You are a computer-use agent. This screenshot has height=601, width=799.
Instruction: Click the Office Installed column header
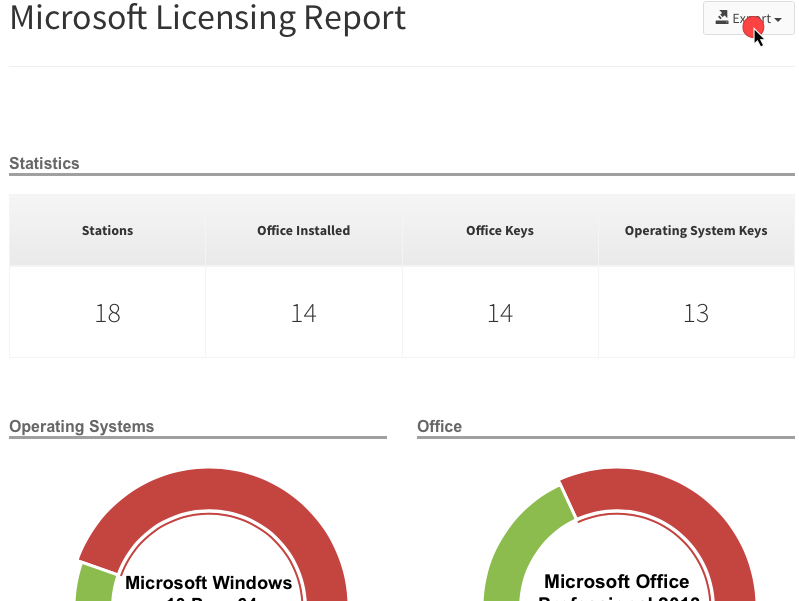(304, 230)
